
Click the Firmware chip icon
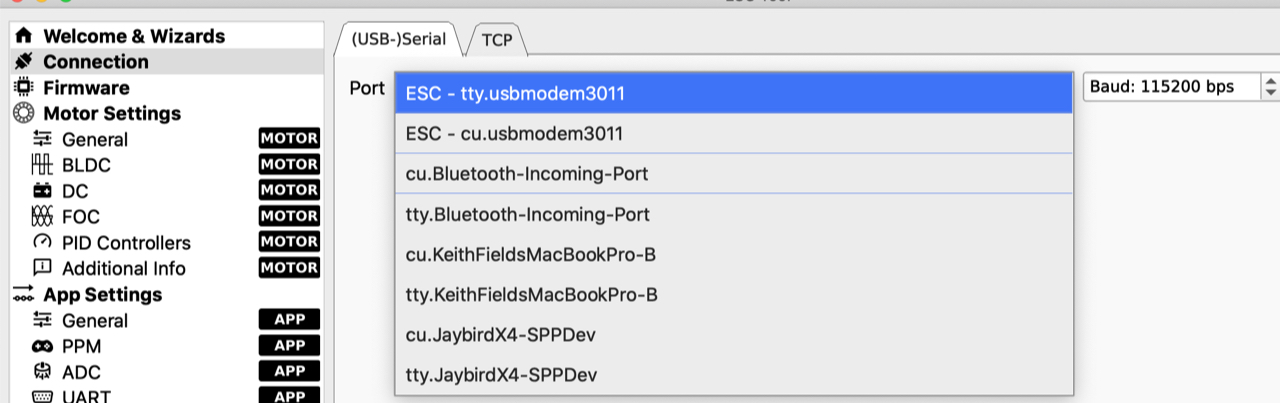click(x=23, y=88)
